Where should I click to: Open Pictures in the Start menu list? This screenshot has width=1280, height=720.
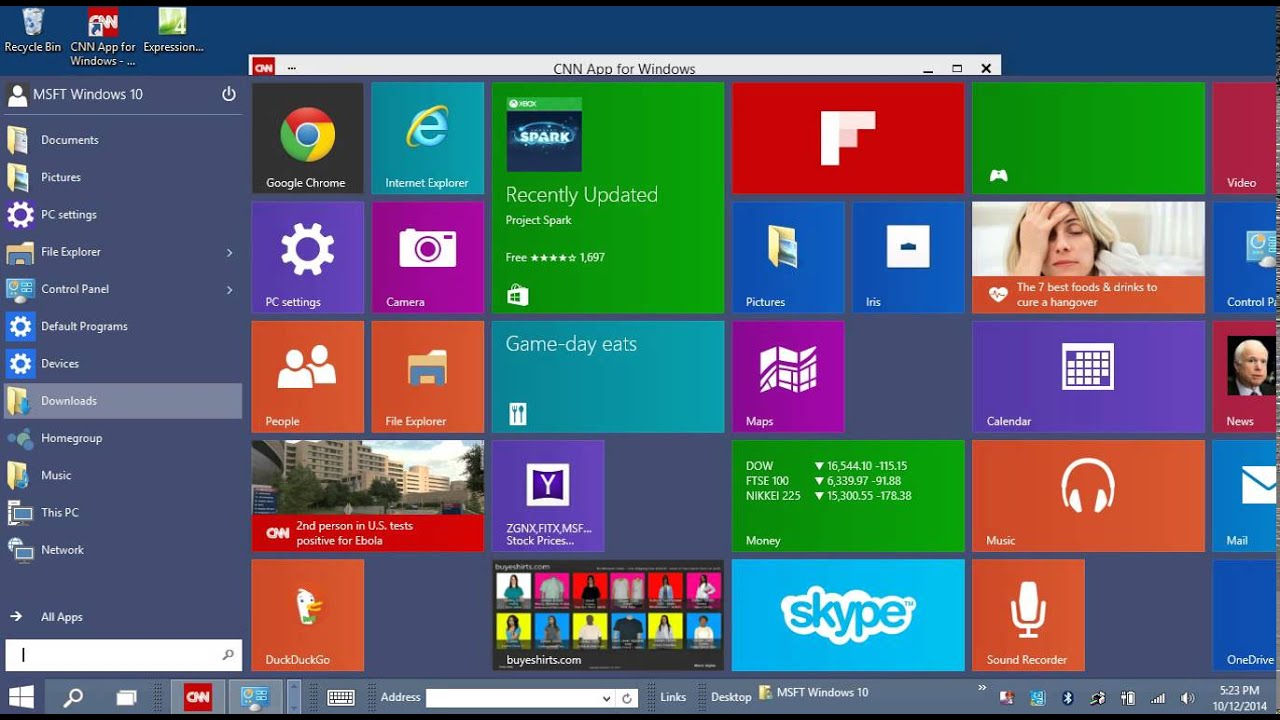tap(123, 177)
